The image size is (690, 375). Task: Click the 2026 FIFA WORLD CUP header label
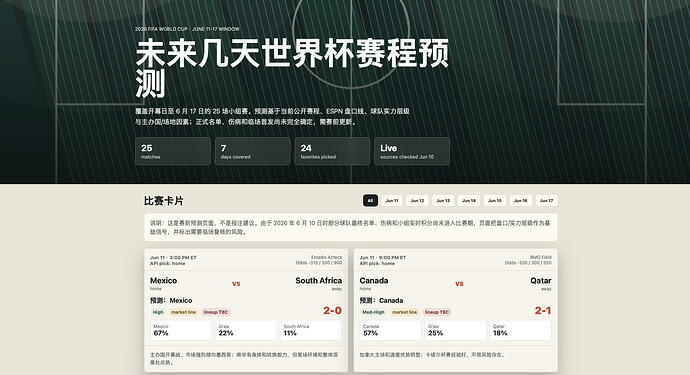coord(187,29)
